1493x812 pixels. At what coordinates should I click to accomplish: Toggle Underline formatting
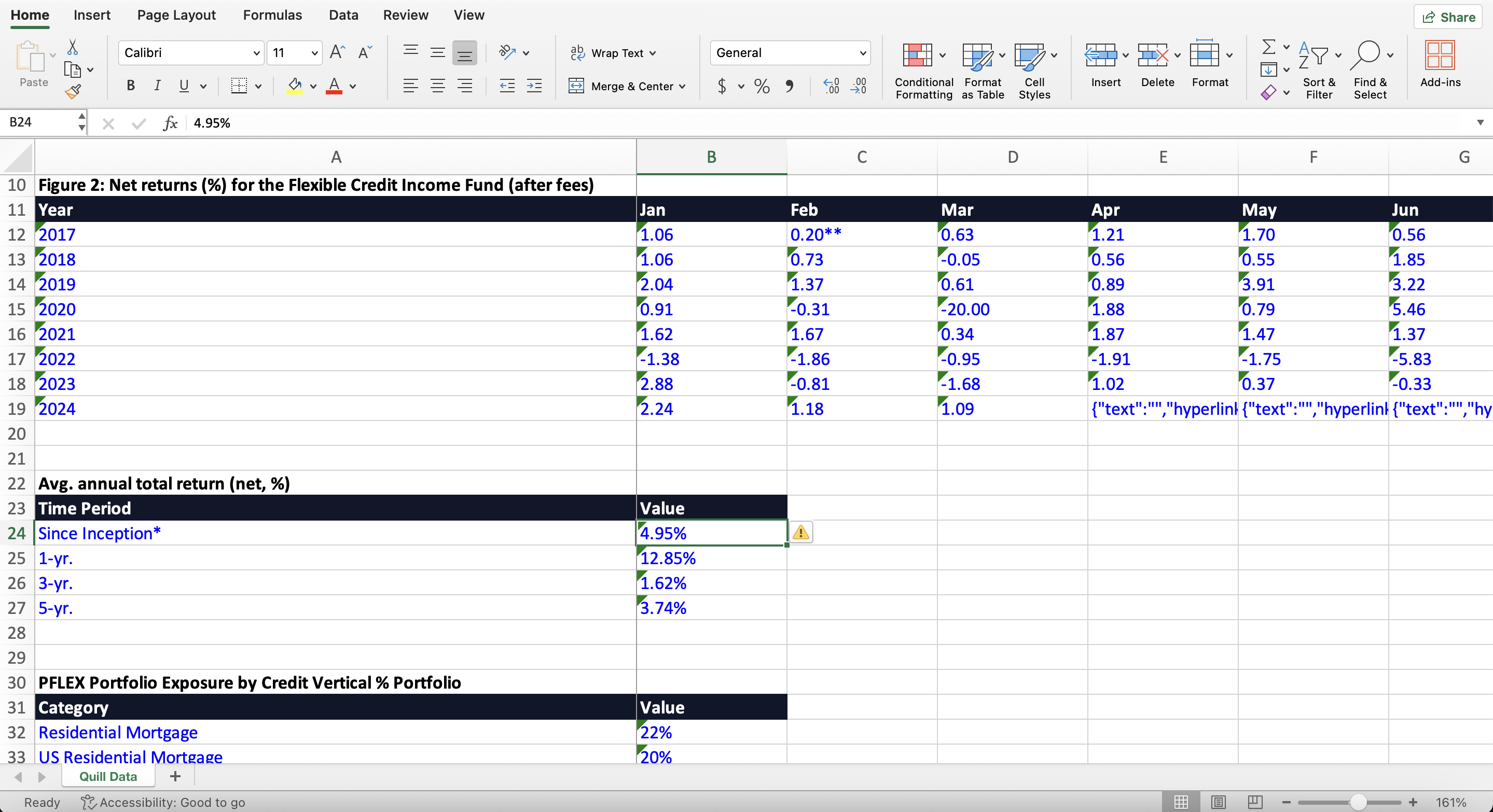pyautogui.click(x=184, y=86)
